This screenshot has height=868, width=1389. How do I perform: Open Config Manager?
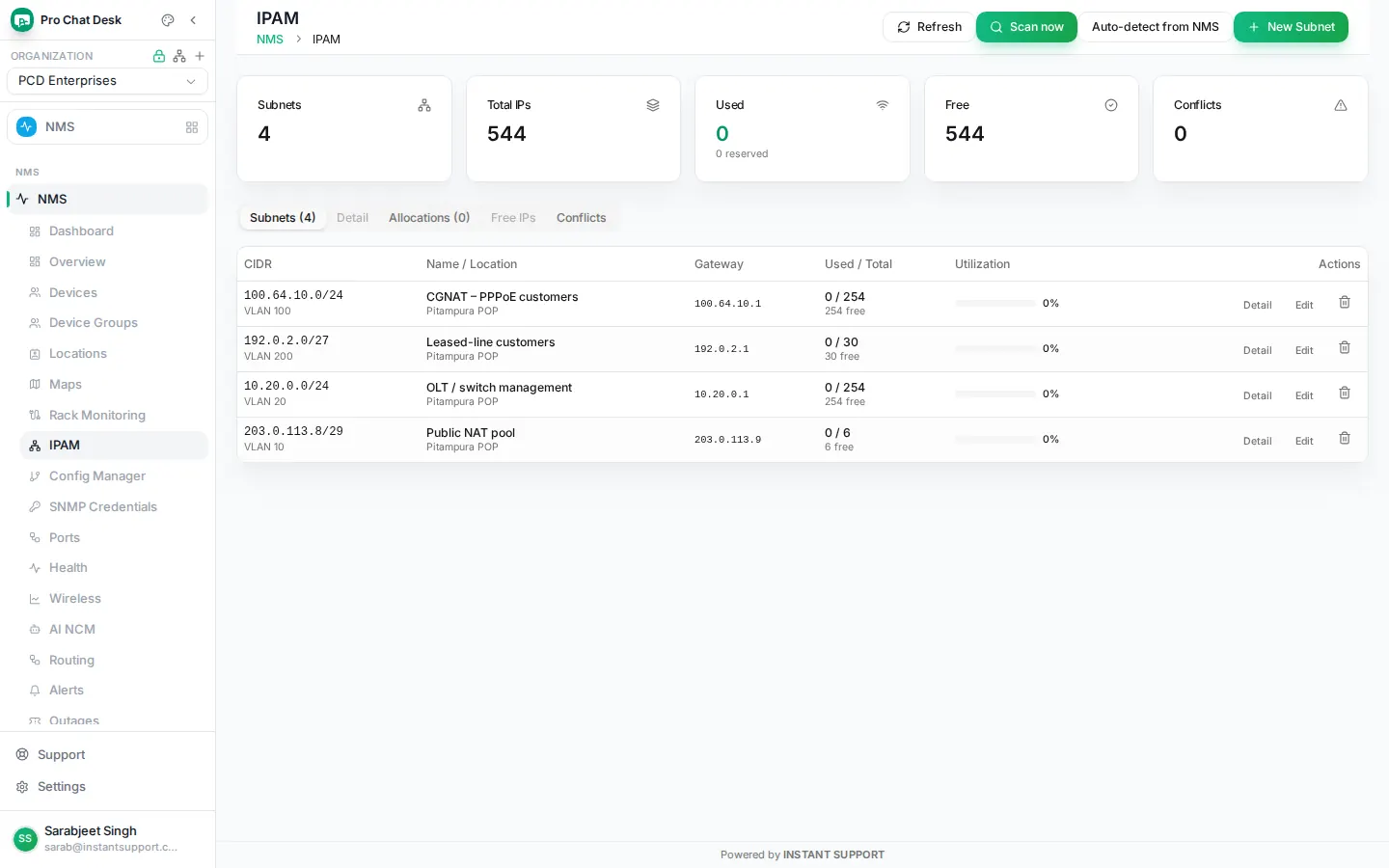(114, 476)
